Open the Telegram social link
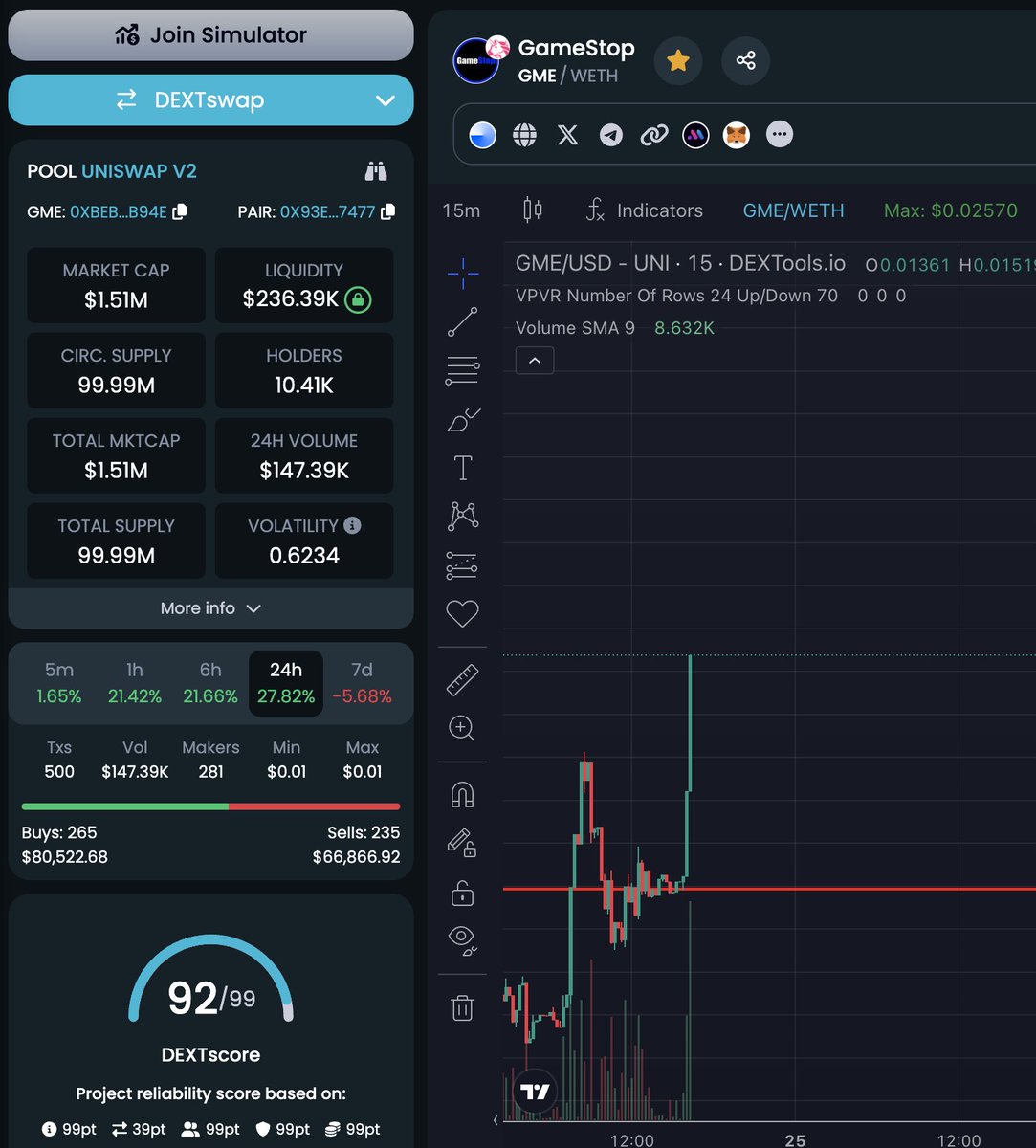This screenshot has width=1036, height=1148. point(611,135)
